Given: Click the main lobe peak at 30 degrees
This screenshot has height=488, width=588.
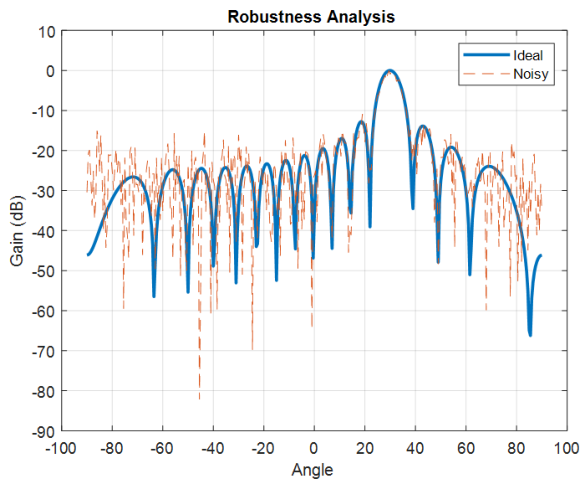Looking at the screenshot, I should coord(390,71).
